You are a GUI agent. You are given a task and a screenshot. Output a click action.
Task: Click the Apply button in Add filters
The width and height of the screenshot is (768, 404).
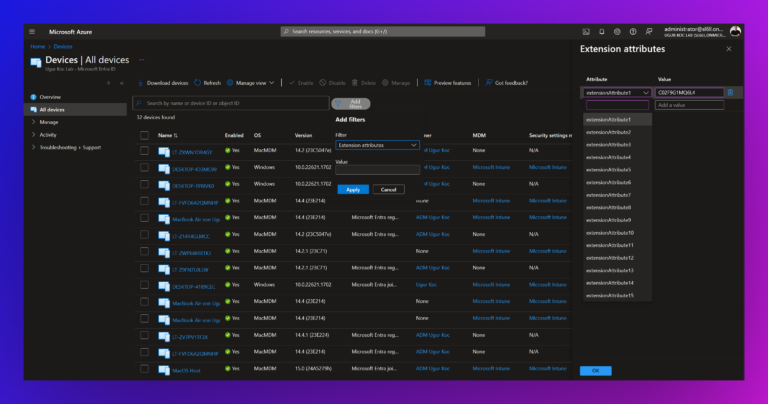tap(353, 189)
